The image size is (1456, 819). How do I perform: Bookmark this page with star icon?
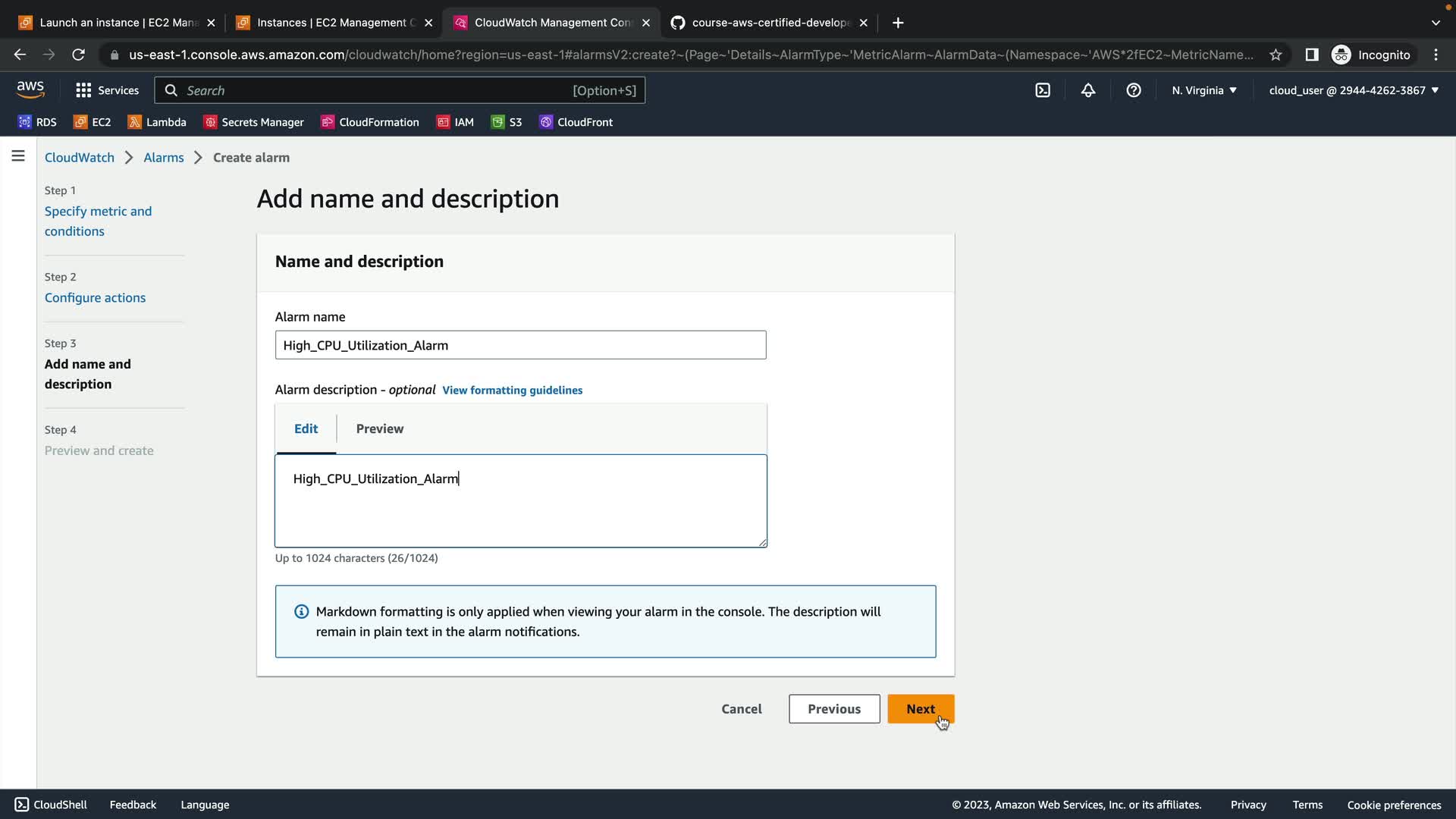coord(1276,55)
